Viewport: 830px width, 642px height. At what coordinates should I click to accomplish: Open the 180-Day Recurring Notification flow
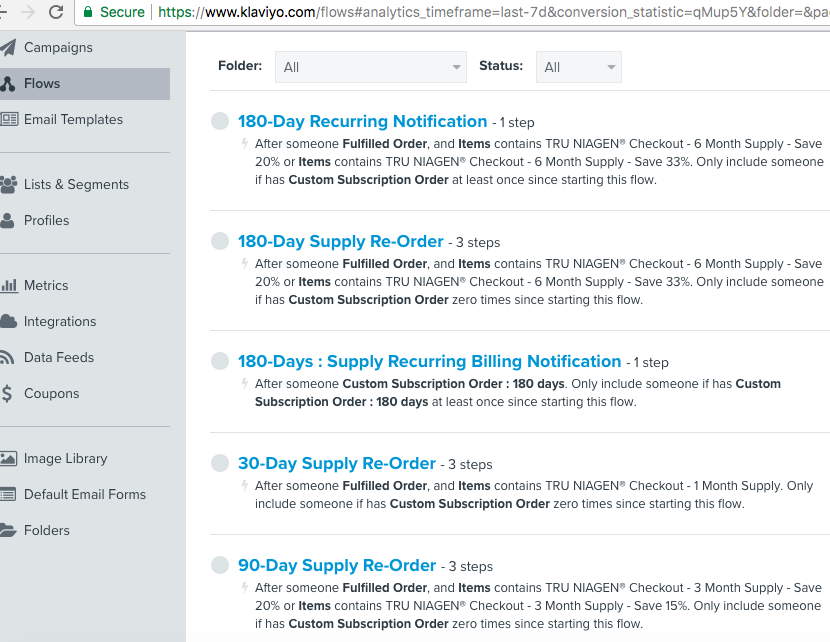[363, 121]
